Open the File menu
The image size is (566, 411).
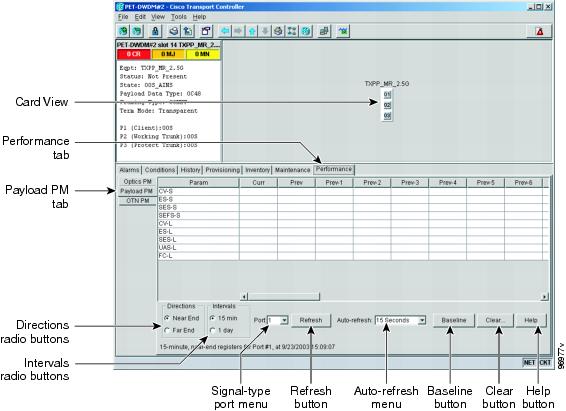pyautogui.click(x=123, y=17)
